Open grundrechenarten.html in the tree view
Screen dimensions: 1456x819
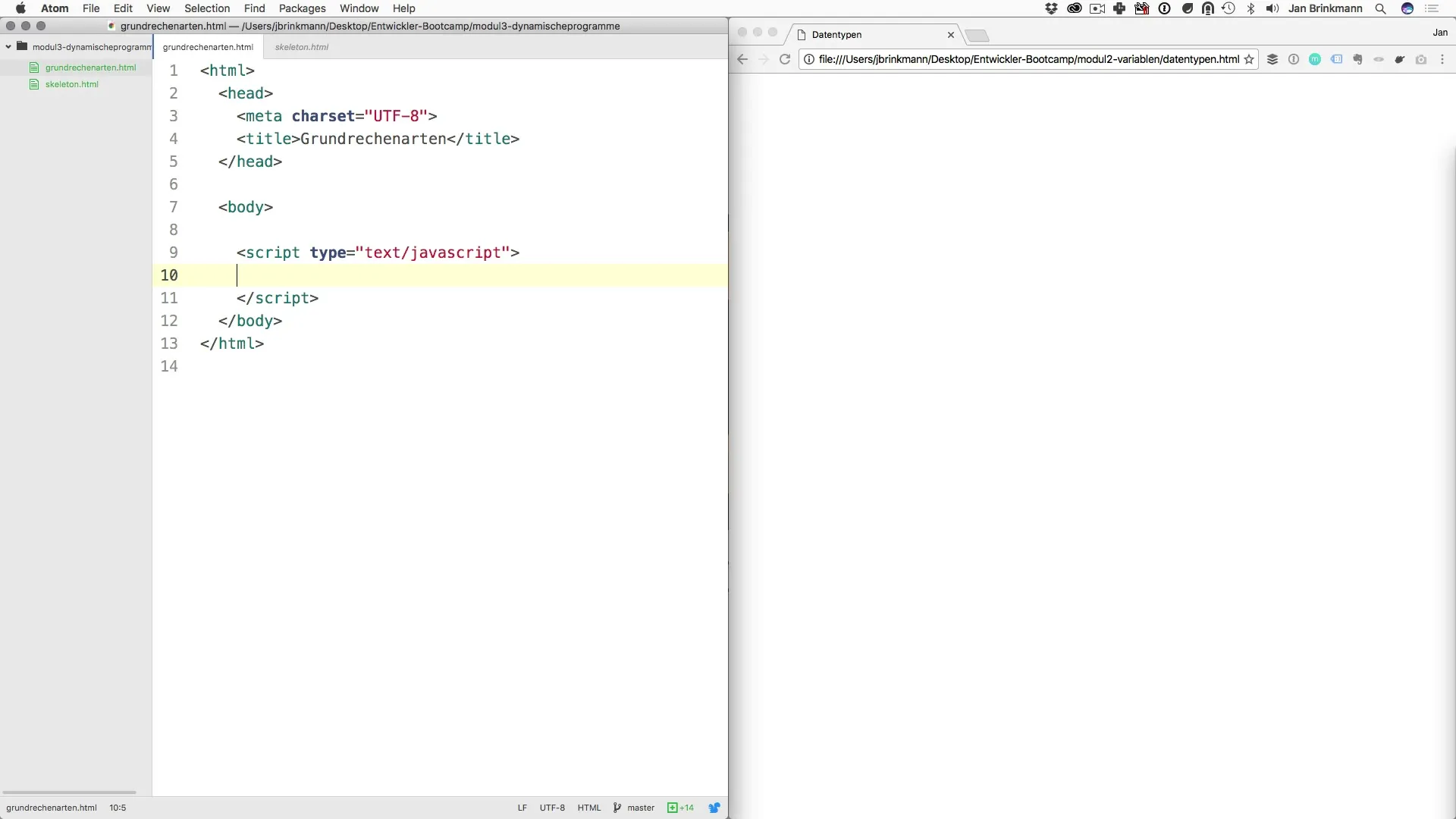(90, 67)
